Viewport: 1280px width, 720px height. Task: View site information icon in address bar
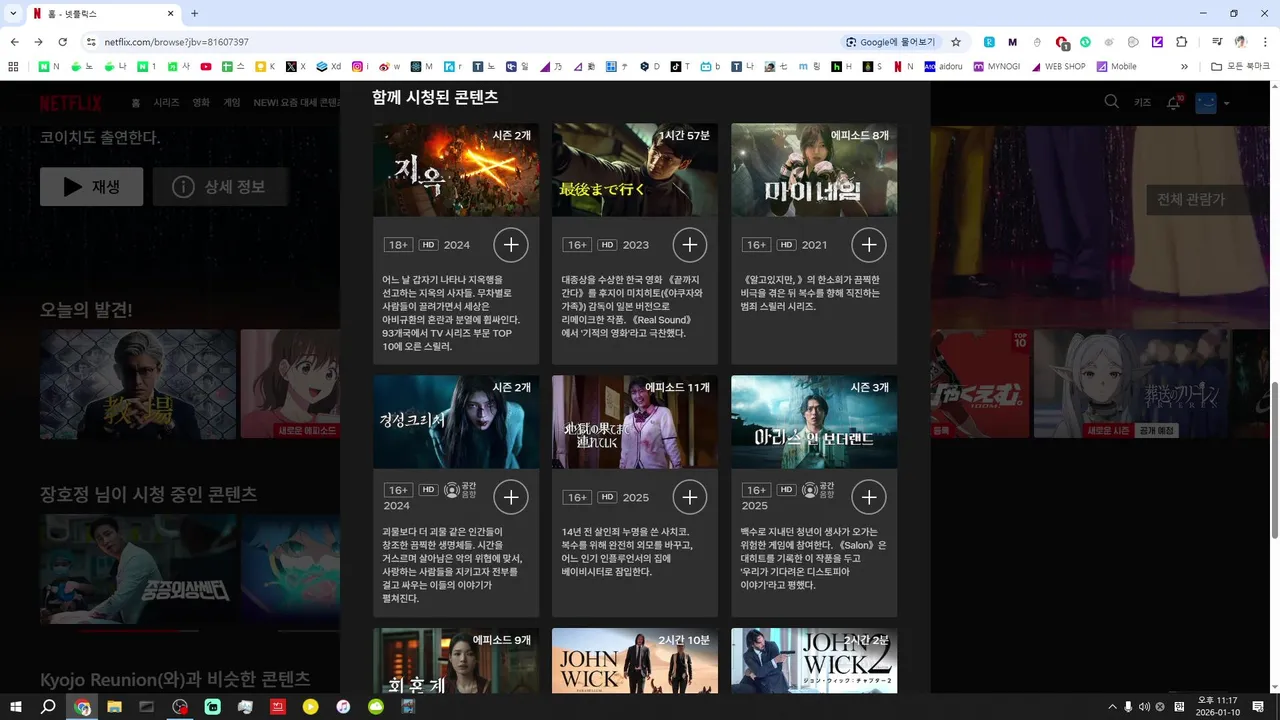point(91,42)
